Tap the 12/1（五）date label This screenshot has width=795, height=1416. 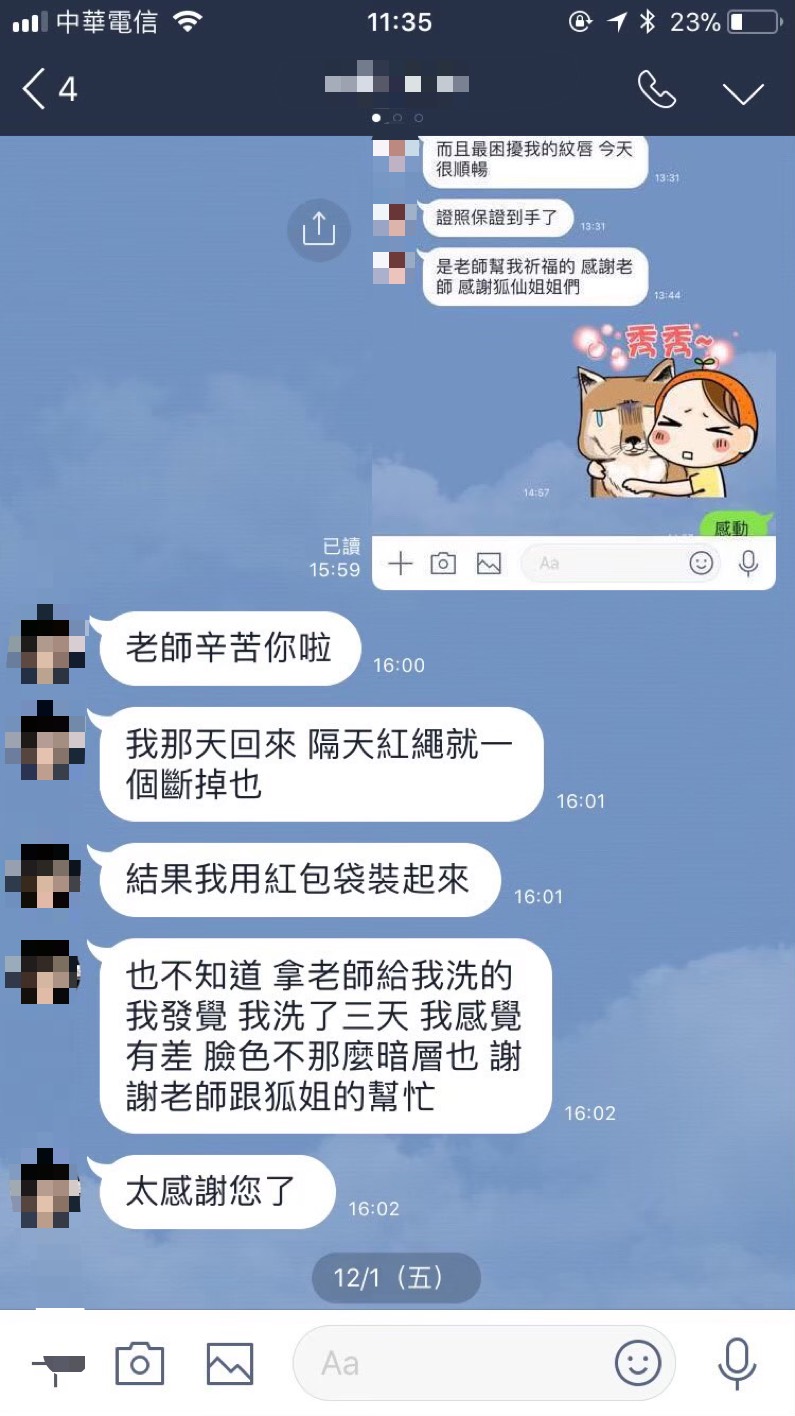tap(396, 1277)
